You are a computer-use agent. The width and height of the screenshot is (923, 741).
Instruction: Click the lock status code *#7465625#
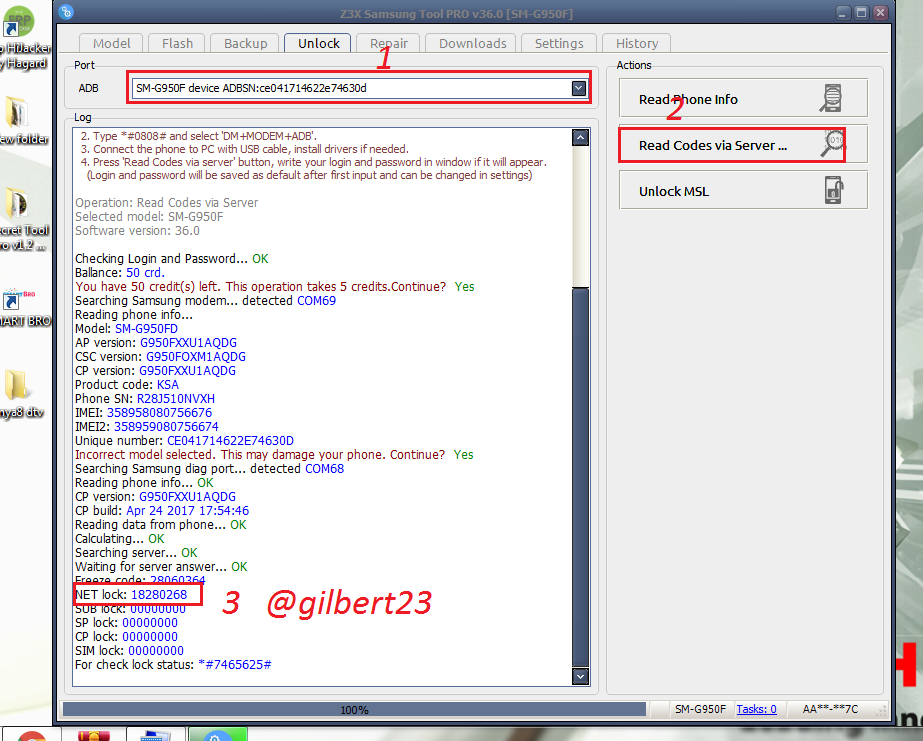(235, 664)
